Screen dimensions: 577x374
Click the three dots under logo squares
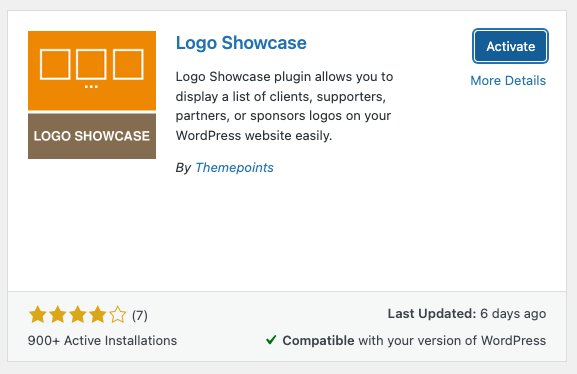coord(91,87)
